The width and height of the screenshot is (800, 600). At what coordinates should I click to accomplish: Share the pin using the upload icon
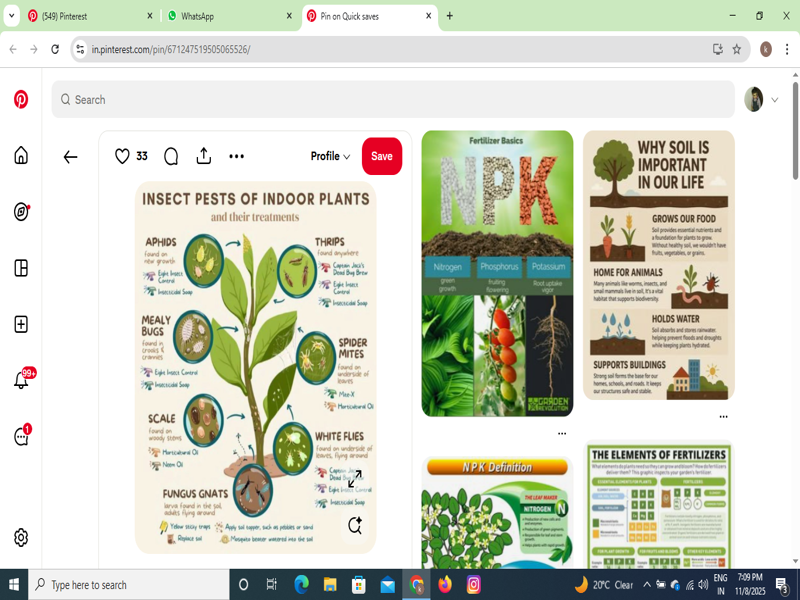[x=204, y=156]
